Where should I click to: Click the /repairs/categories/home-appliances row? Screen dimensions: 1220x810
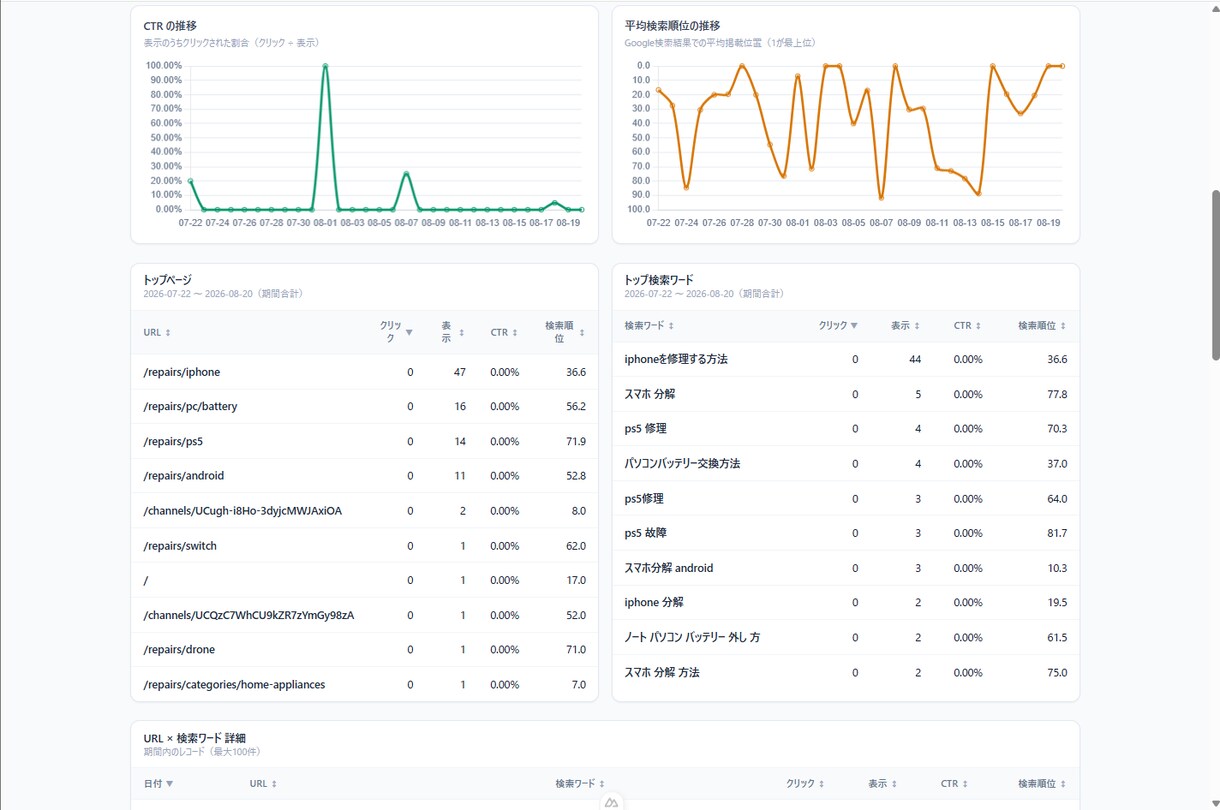(x=365, y=685)
